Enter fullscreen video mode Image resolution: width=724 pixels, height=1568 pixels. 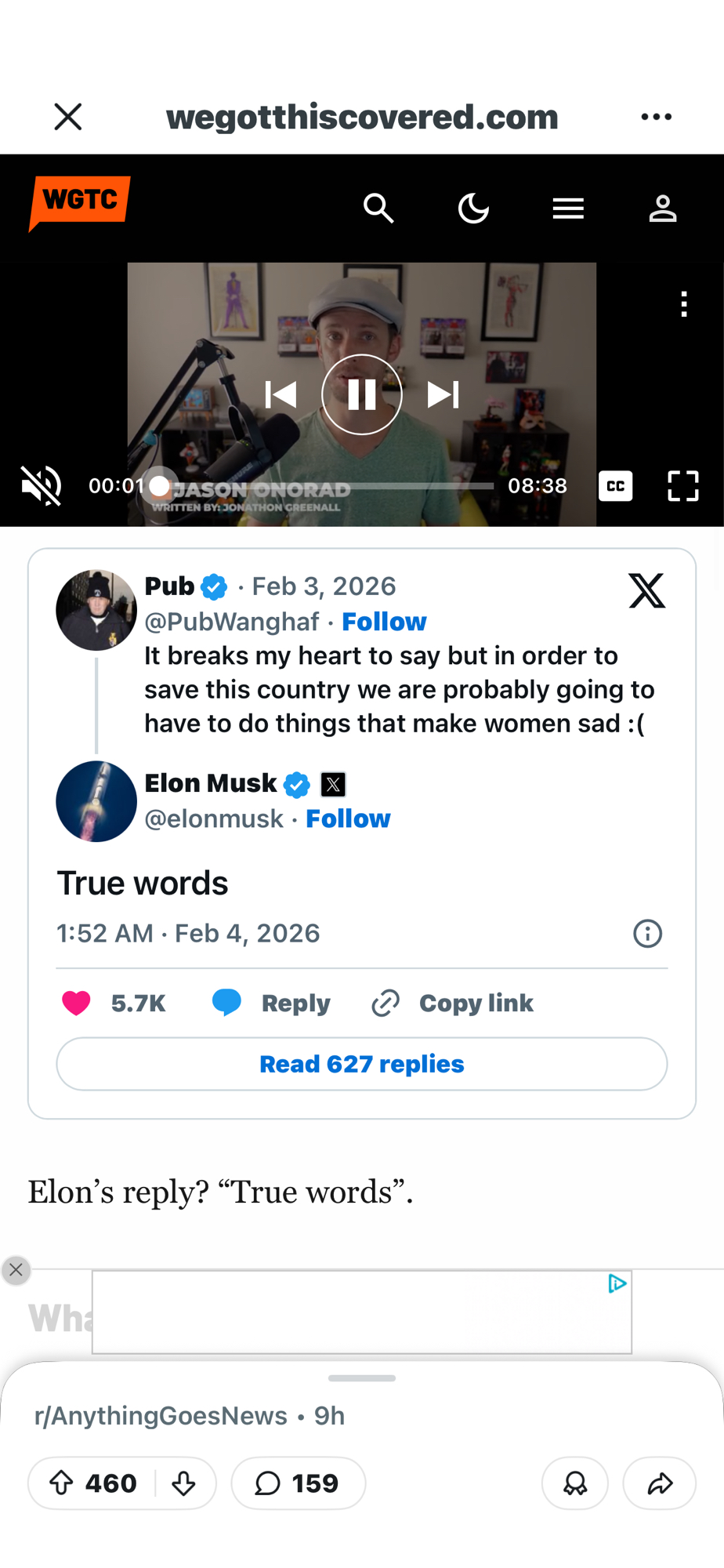[x=682, y=486]
